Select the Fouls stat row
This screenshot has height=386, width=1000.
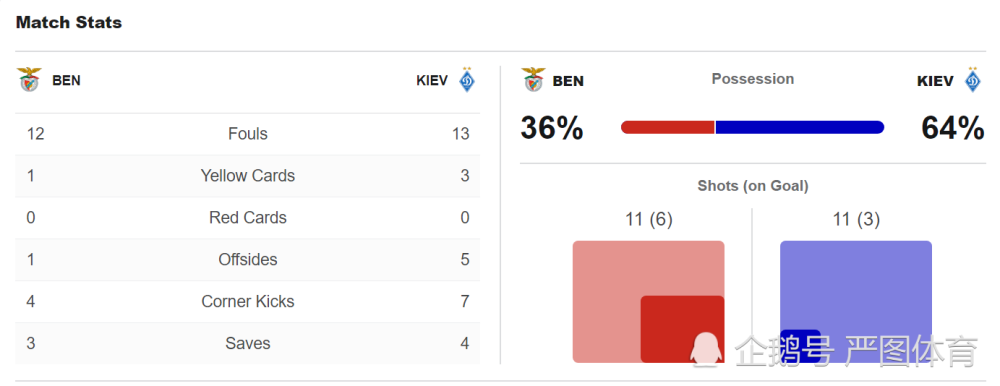tap(247, 134)
